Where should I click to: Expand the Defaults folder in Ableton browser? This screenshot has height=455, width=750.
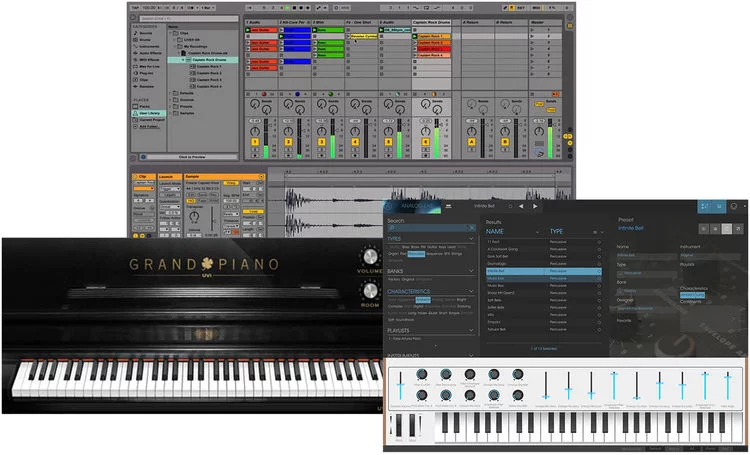170,93
